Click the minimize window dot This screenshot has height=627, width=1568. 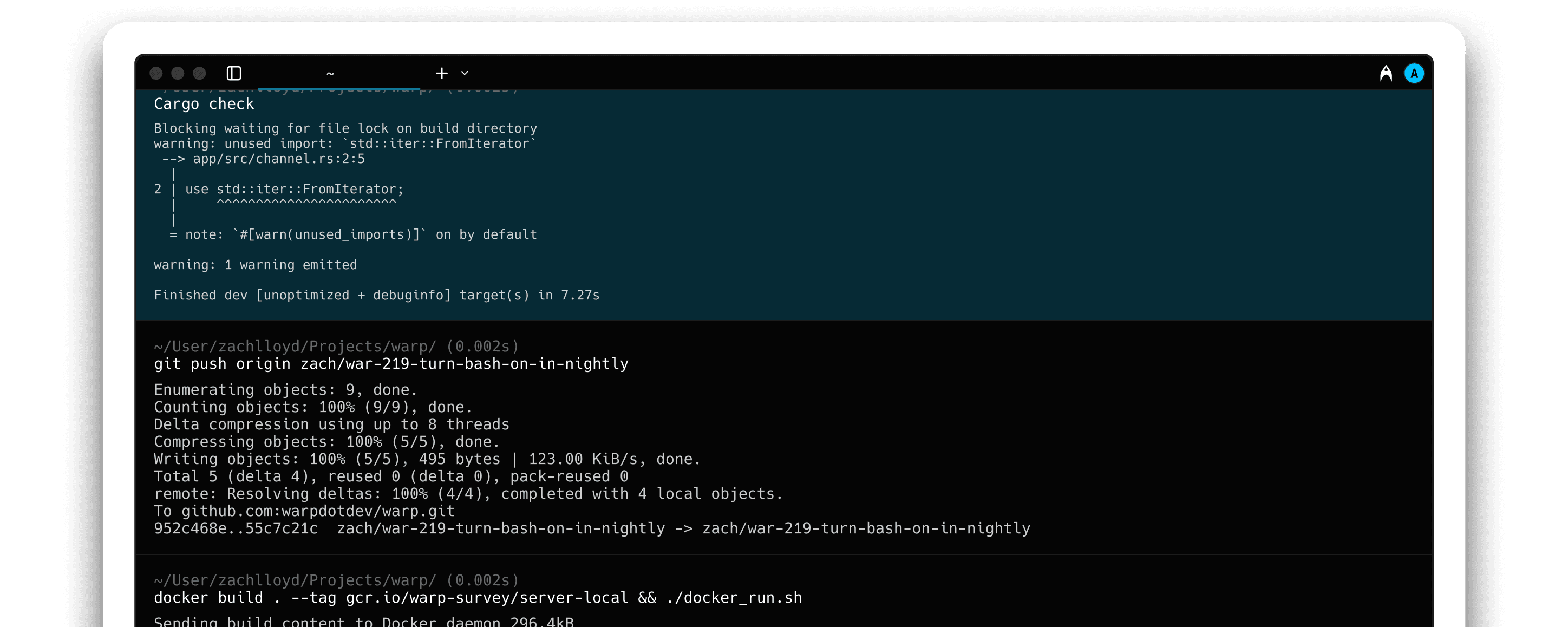click(178, 73)
